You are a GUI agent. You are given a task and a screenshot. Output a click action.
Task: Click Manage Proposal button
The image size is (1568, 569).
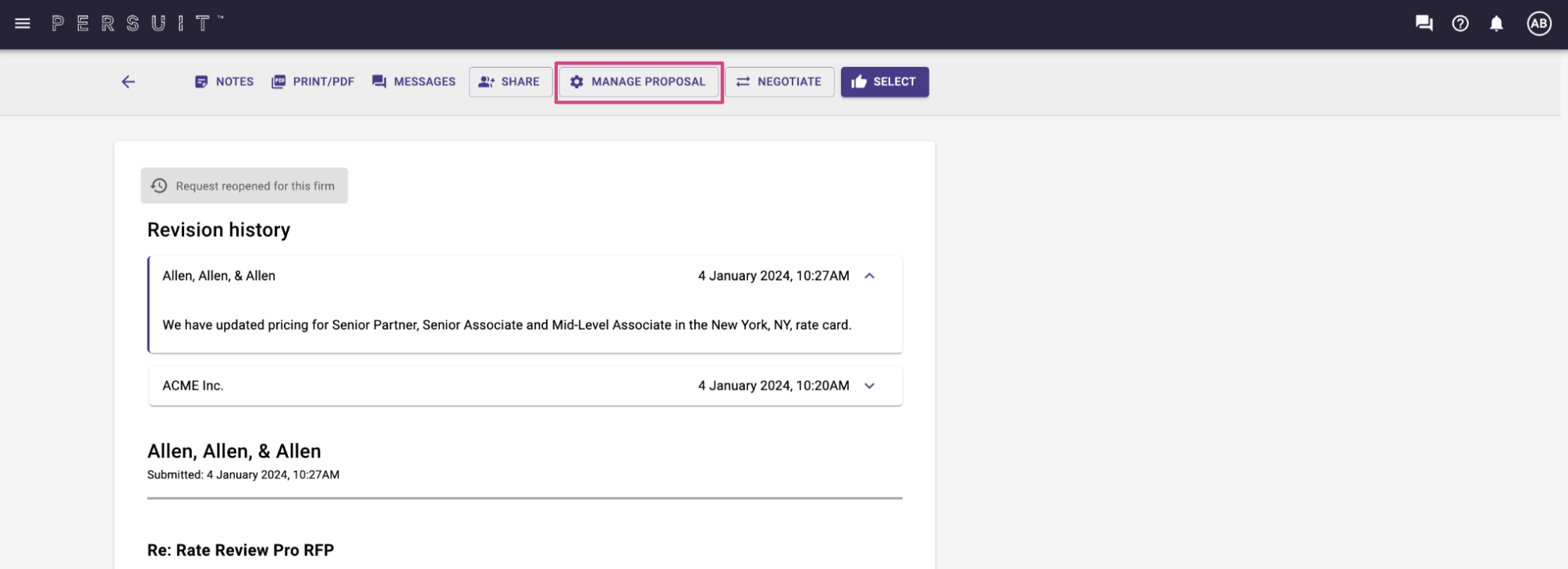pyautogui.click(x=639, y=82)
